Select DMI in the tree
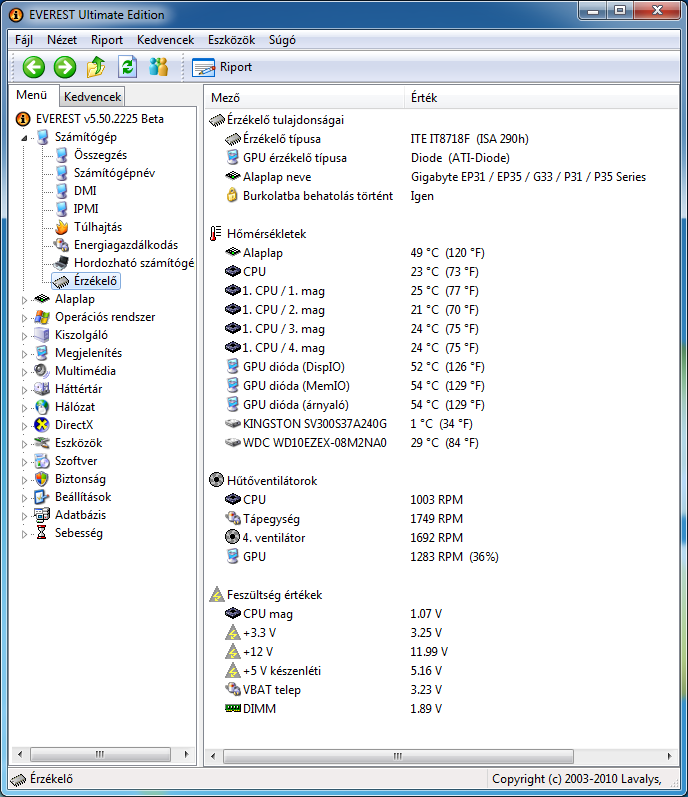 pyautogui.click(x=85, y=191)
